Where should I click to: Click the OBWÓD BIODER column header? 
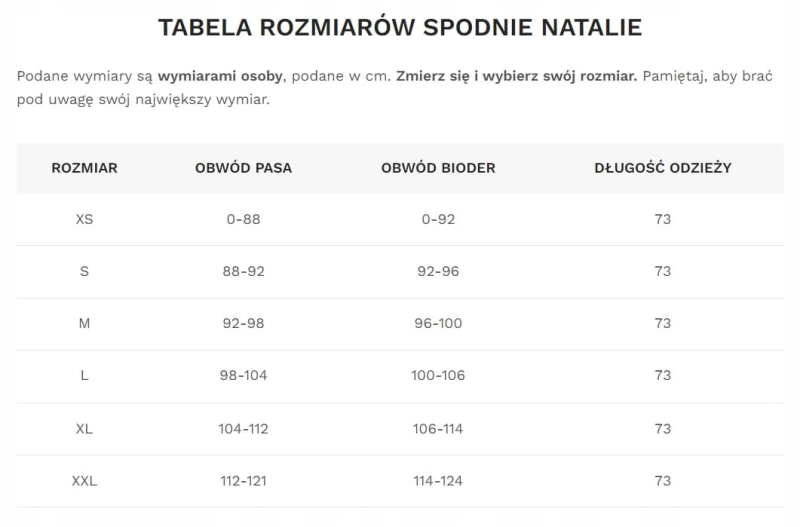click(438, 168)
